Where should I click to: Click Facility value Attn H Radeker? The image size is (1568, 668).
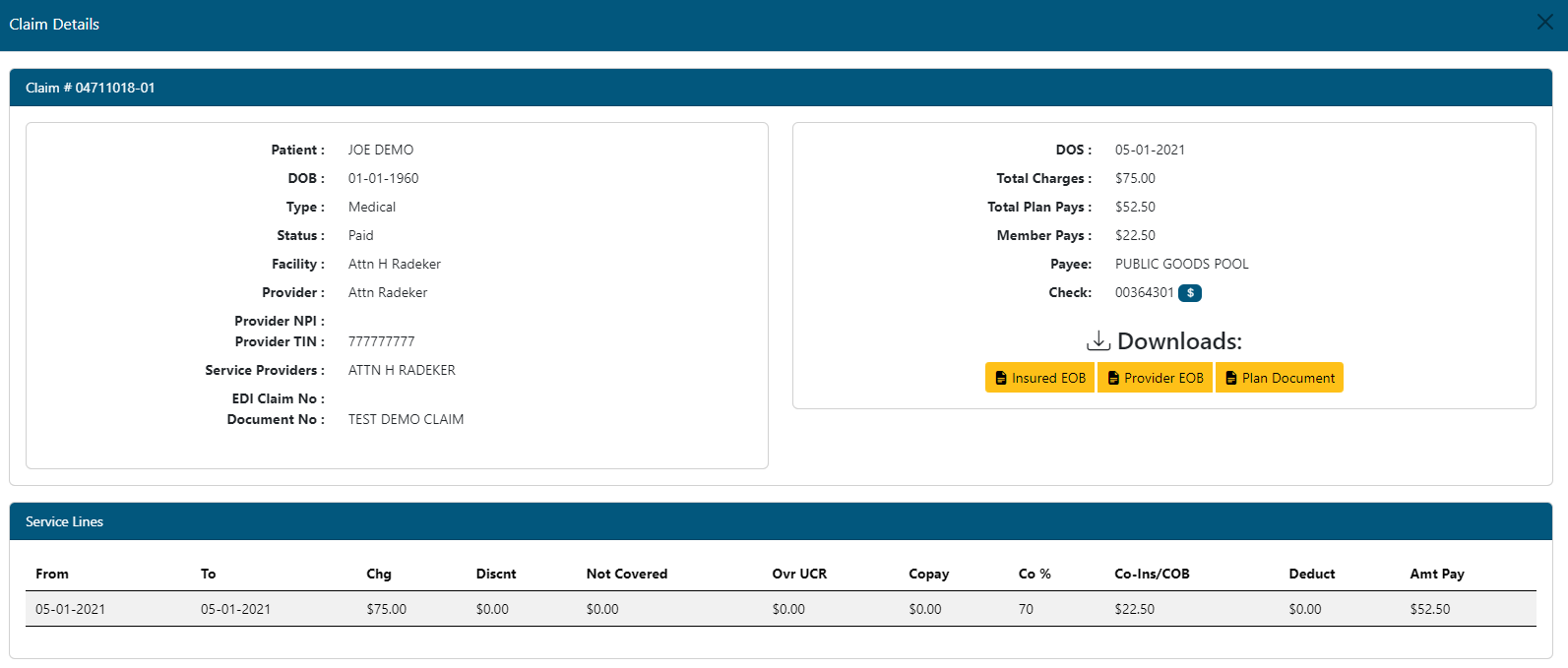(x=395, y=264)
